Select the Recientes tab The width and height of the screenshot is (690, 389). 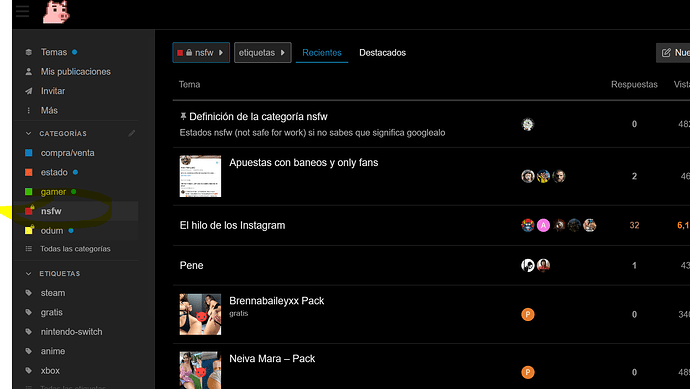(x=322, y=52)
